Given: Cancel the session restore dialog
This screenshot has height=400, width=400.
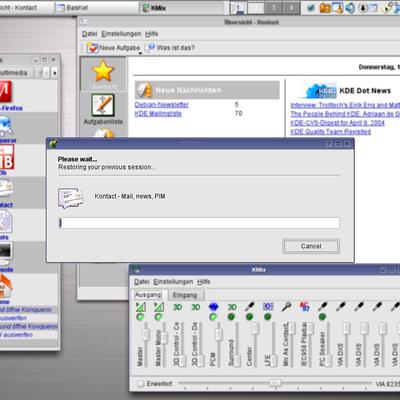Looking at the screenshot, I should (x=311, y=246).
